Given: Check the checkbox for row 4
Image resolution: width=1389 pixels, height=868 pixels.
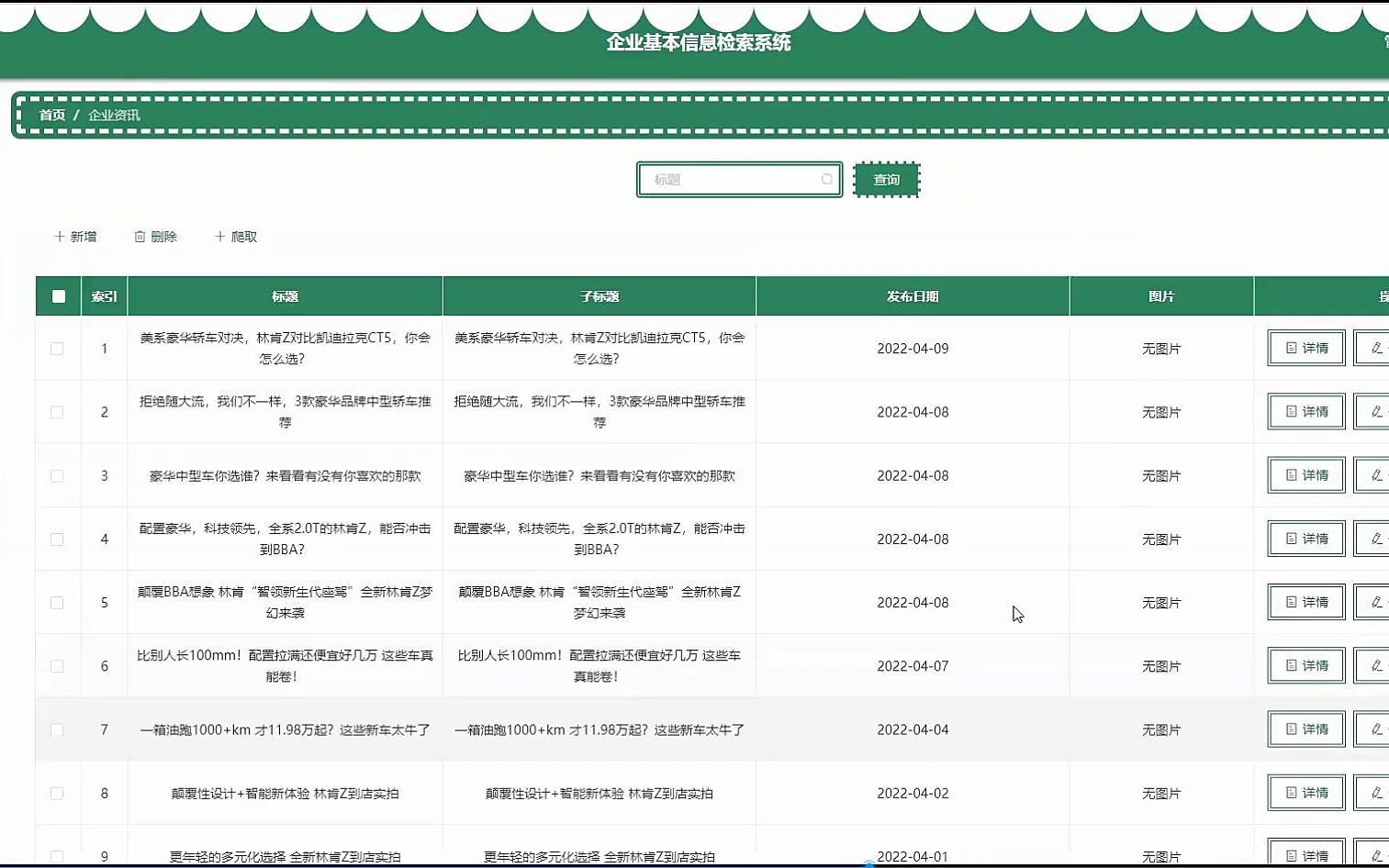Looking at the screenshot, I should coord(57,539).
